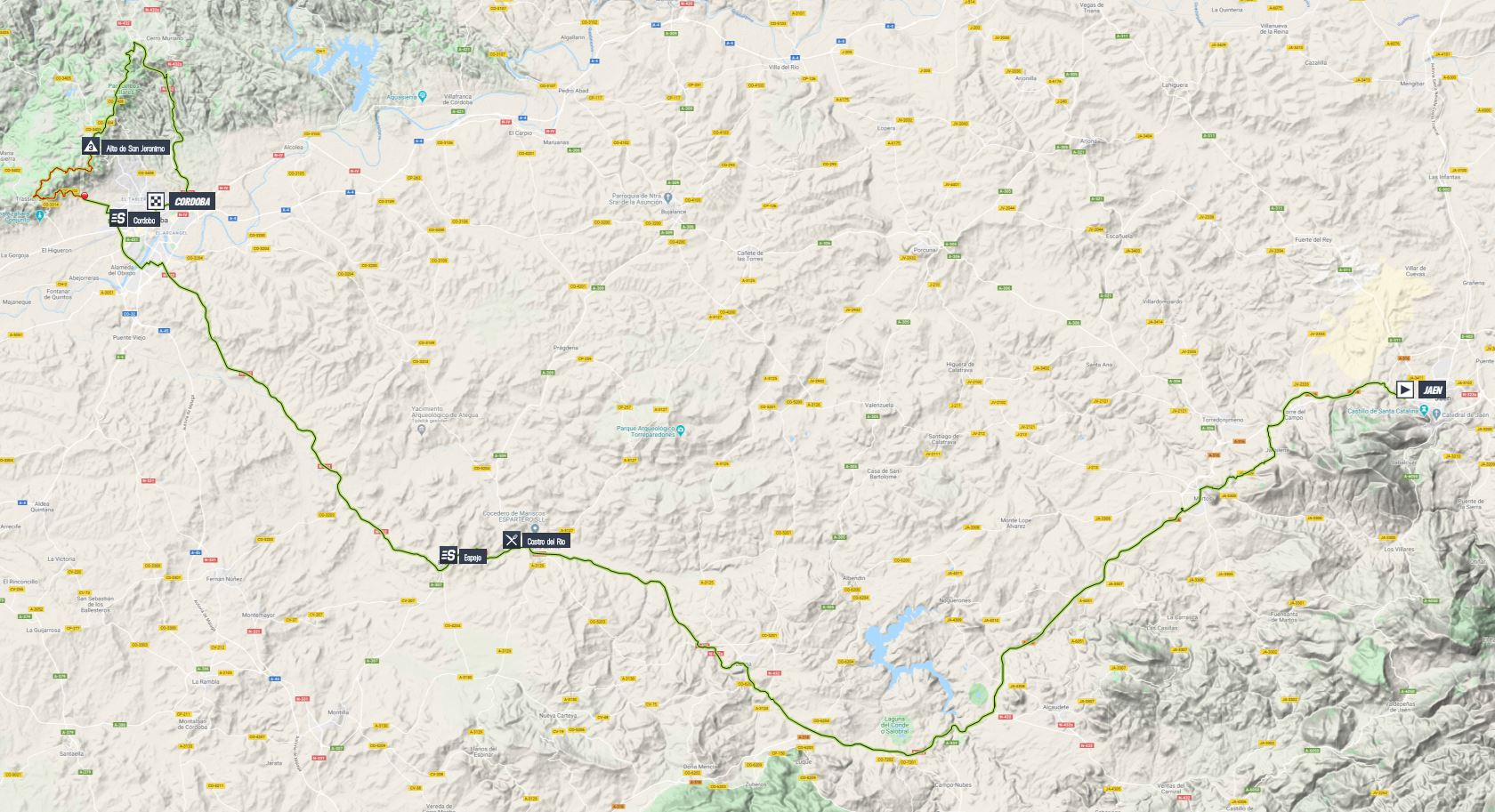
Task: Select the red dot marker on route
Action: 85,197
